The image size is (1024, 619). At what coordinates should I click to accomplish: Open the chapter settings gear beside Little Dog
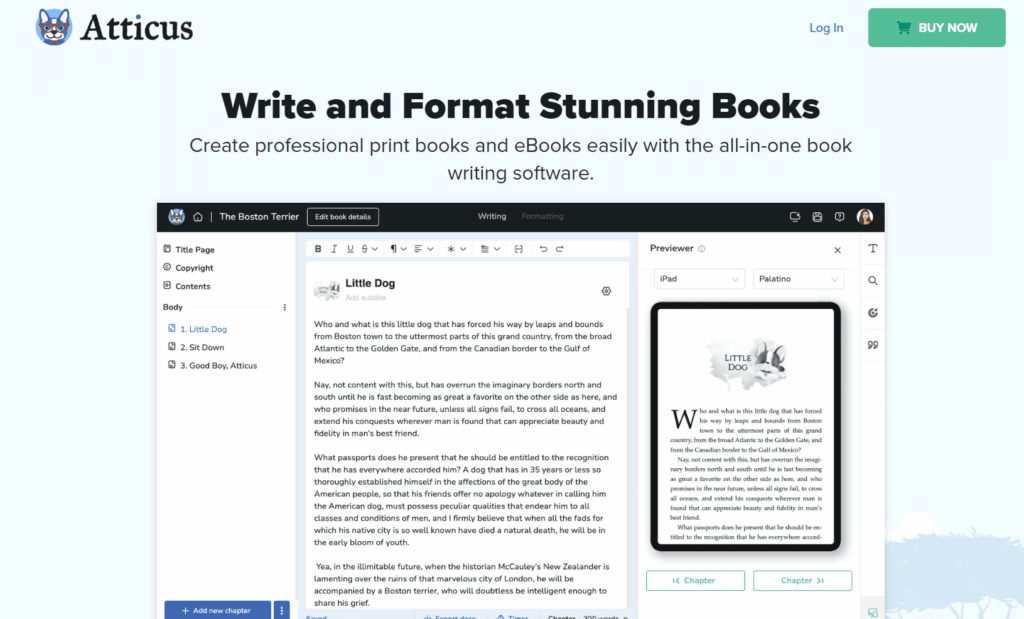[606, 290]
